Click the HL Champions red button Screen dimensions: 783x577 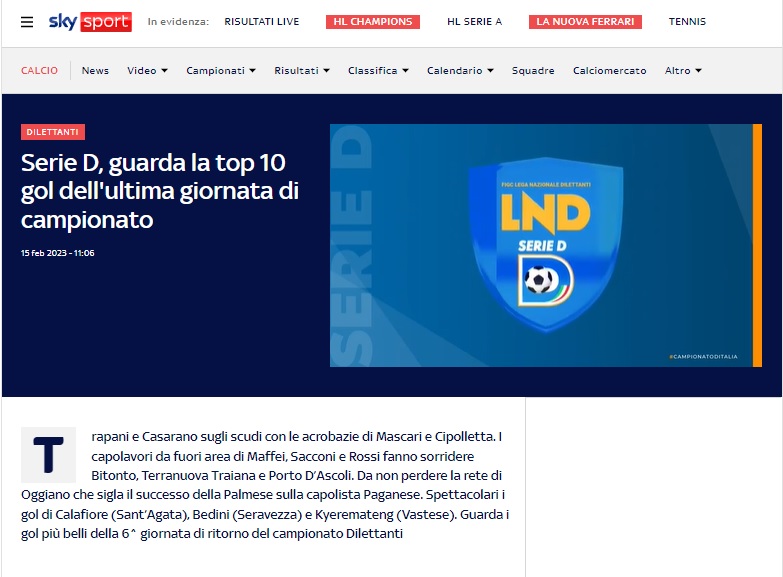372,22
